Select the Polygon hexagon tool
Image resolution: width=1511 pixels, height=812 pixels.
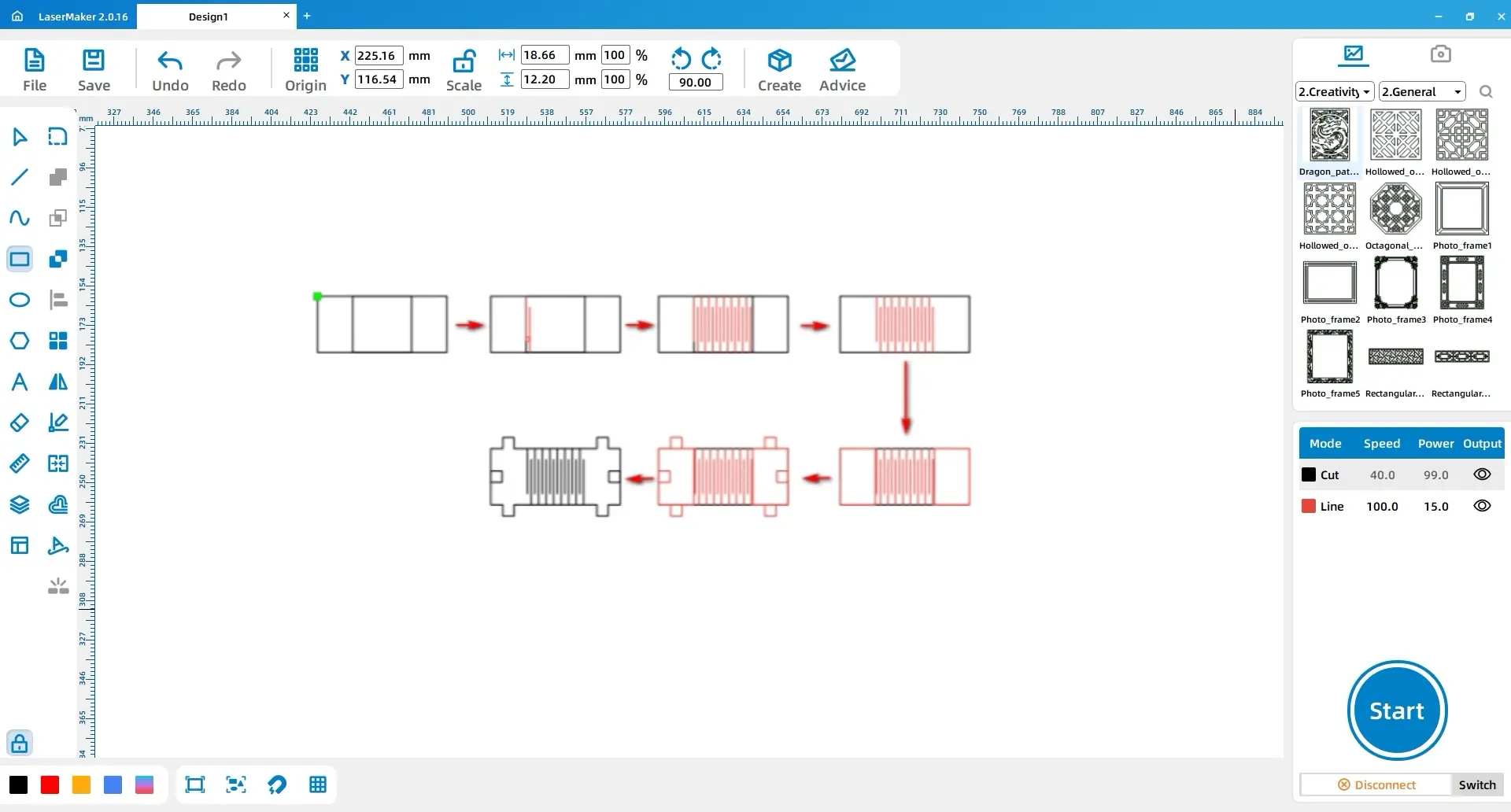point(20,341)
